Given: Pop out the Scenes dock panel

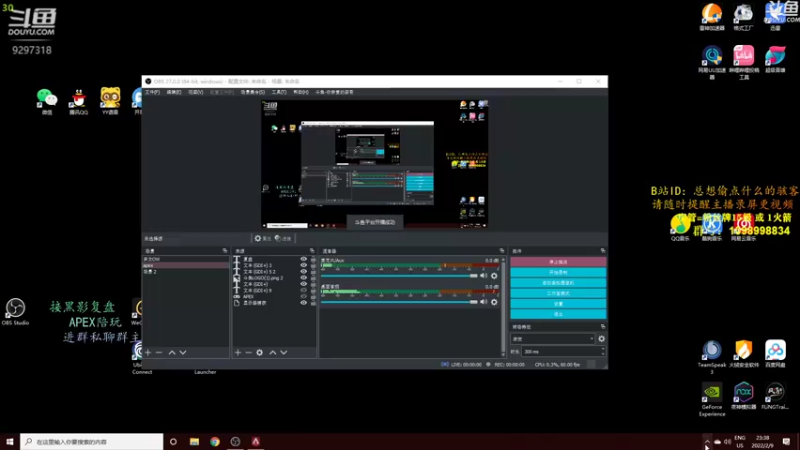Looking at the screenshot, I should click(x=225, y=251).
